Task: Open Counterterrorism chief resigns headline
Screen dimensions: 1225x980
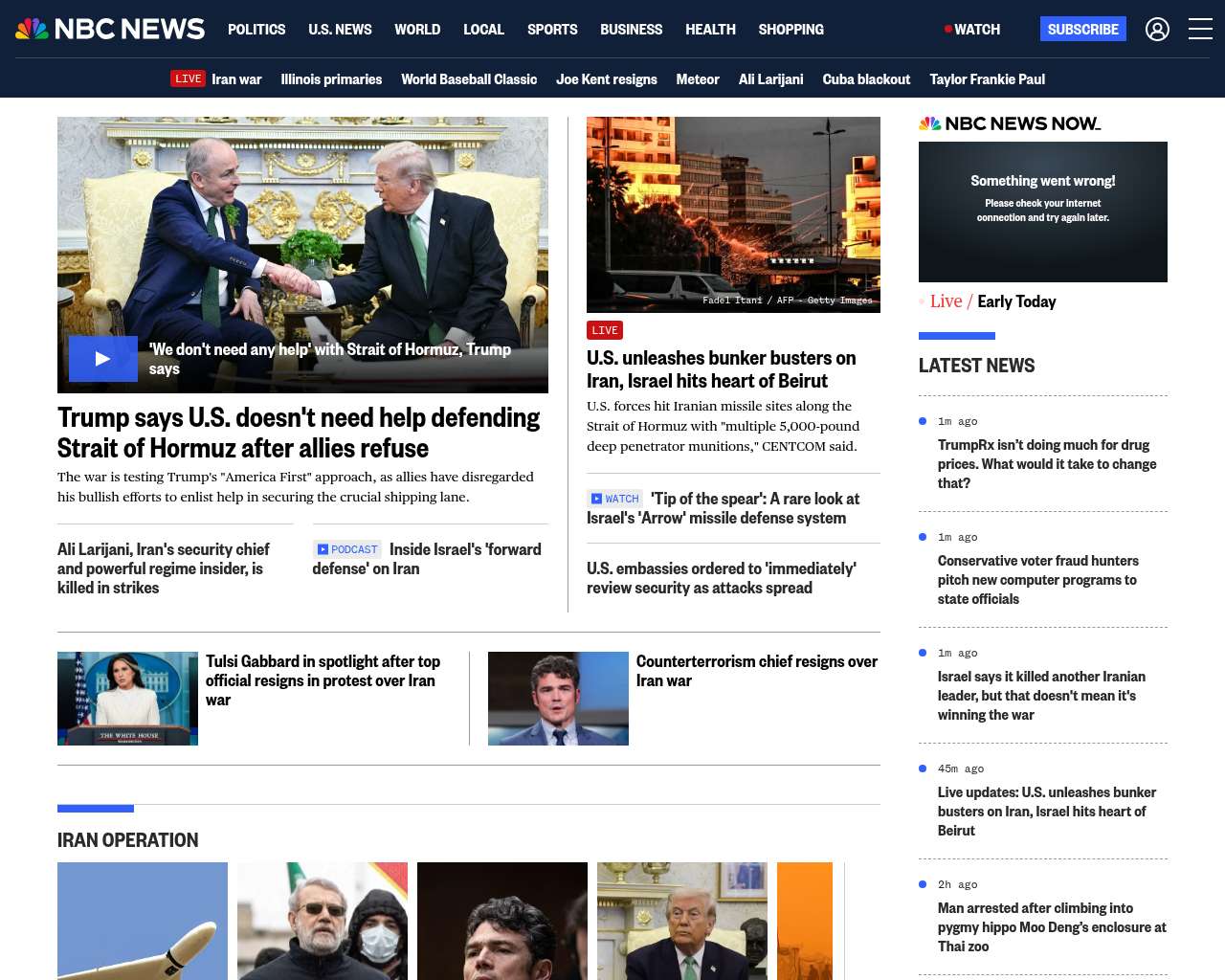Action: [x=757, y=671]
